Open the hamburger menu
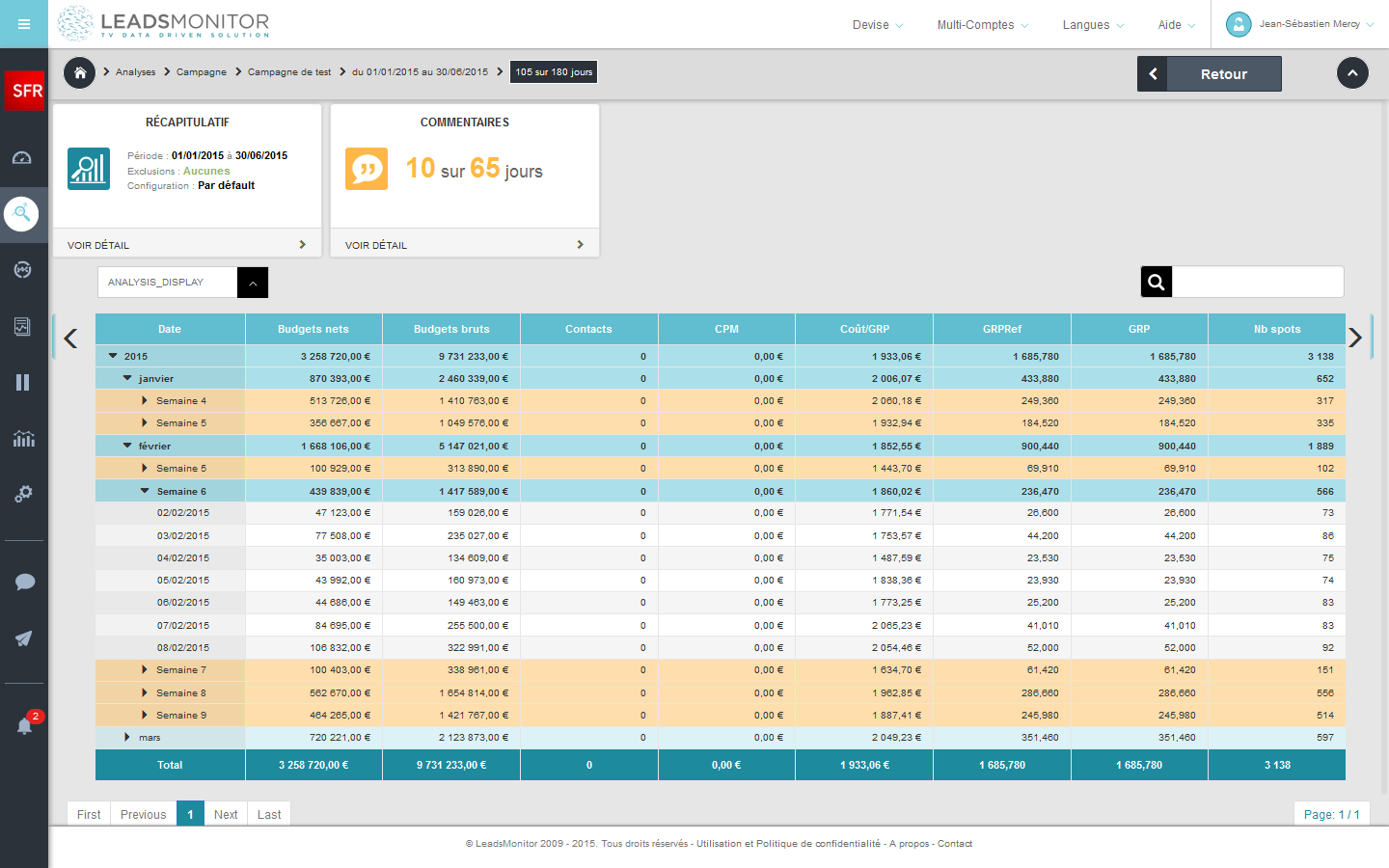1389x868 pixels. point(24,24)
